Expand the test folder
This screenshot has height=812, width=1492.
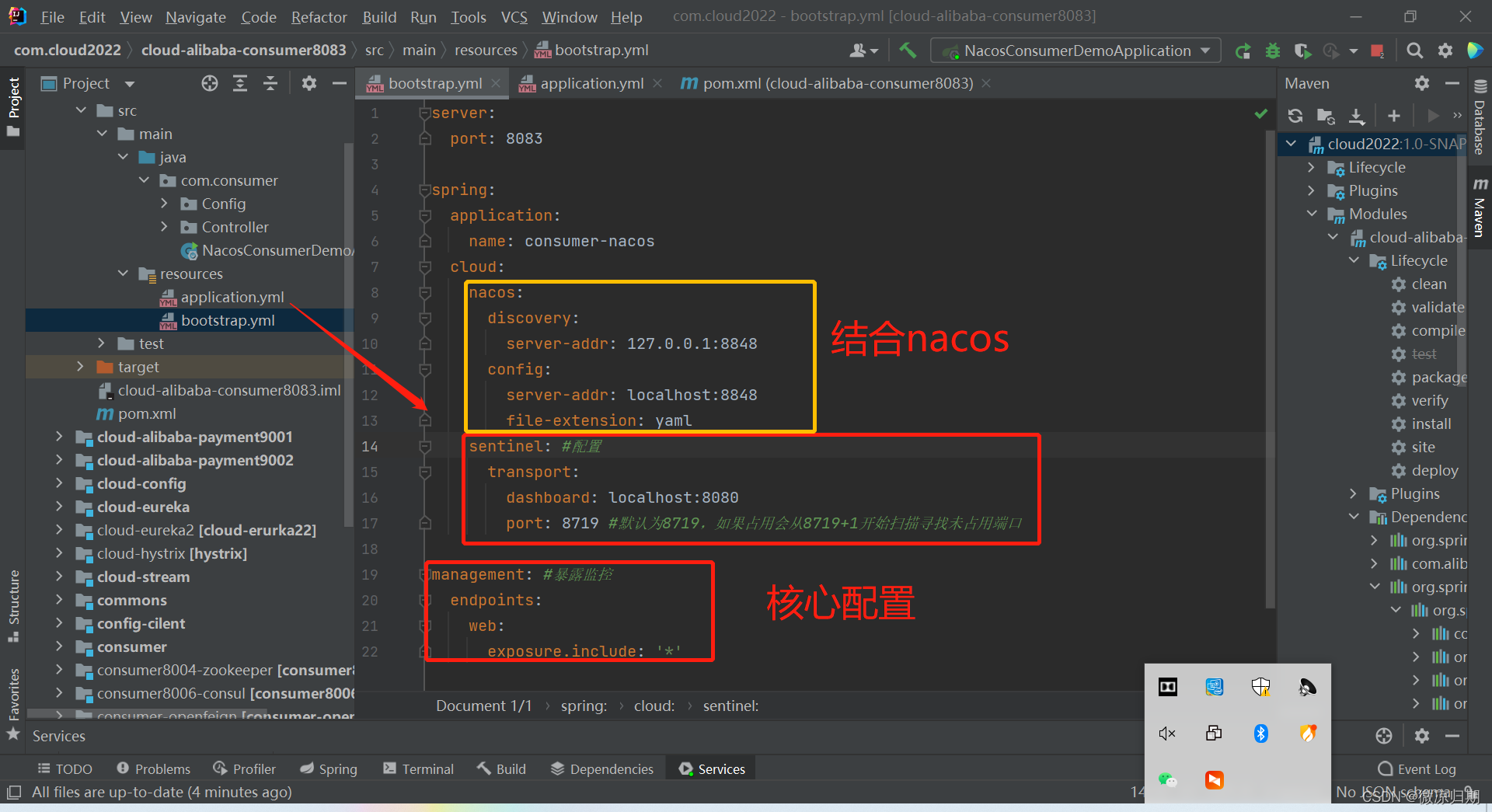tap(101, 343)
